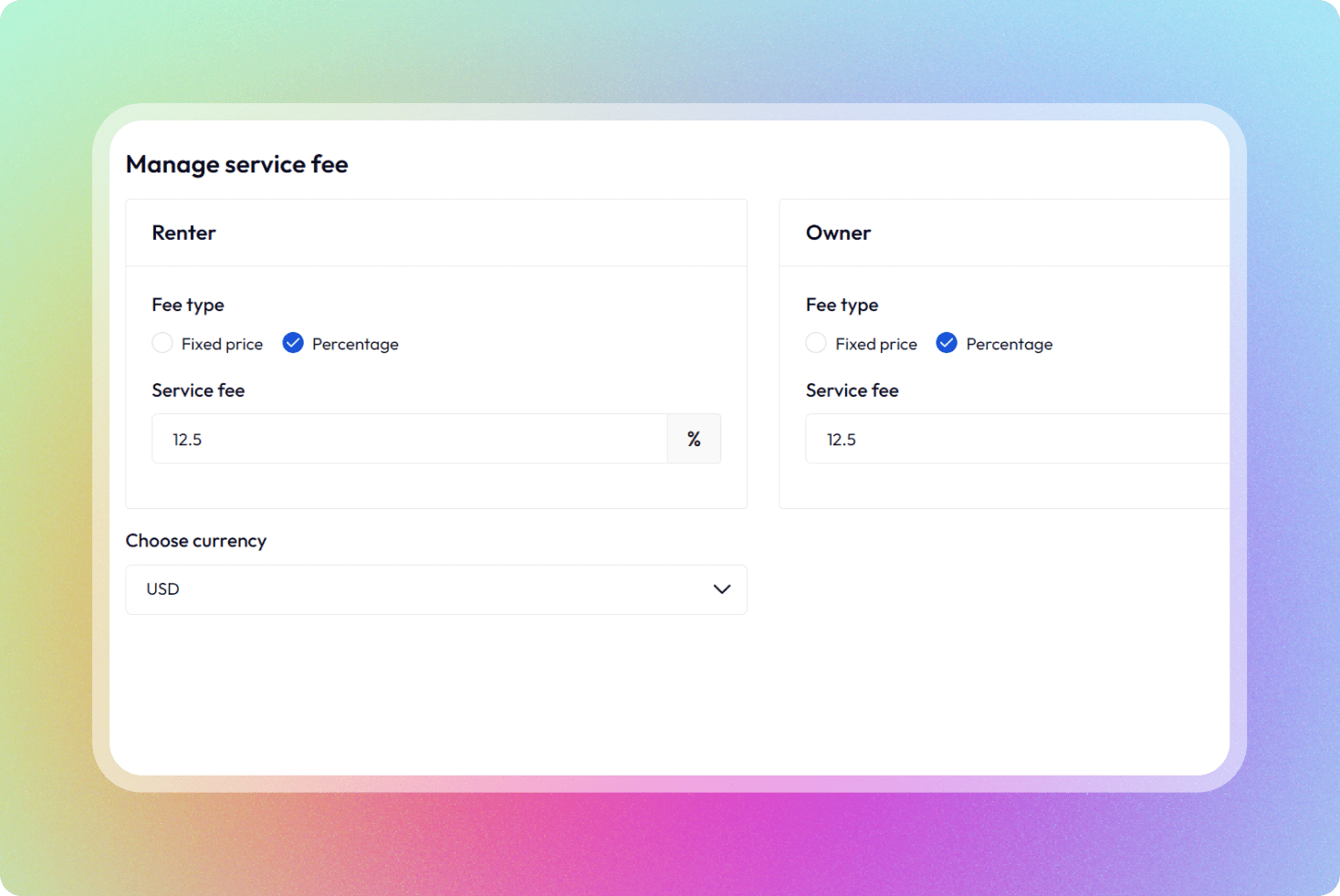Open the USD currency dropdown
Viewport: 1340px width, 896px height.
436,589
